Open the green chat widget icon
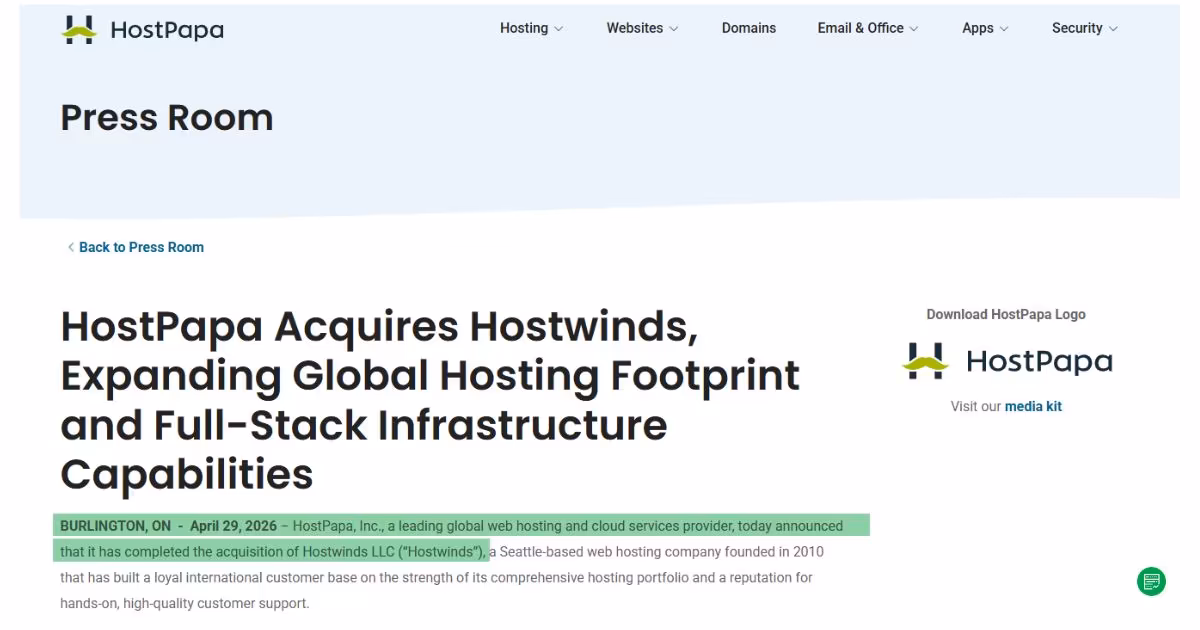The image size is (1200, 630). tap(1152, 581)
